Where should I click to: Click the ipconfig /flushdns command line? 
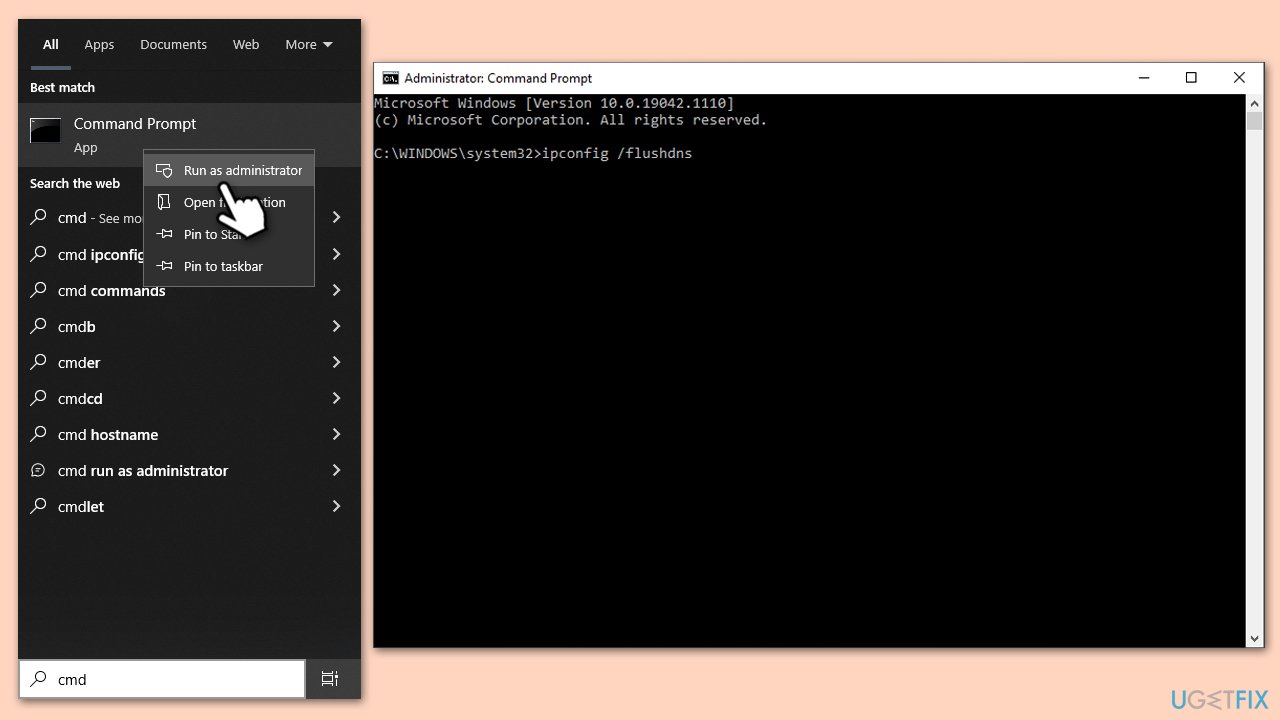pos(533,153)
